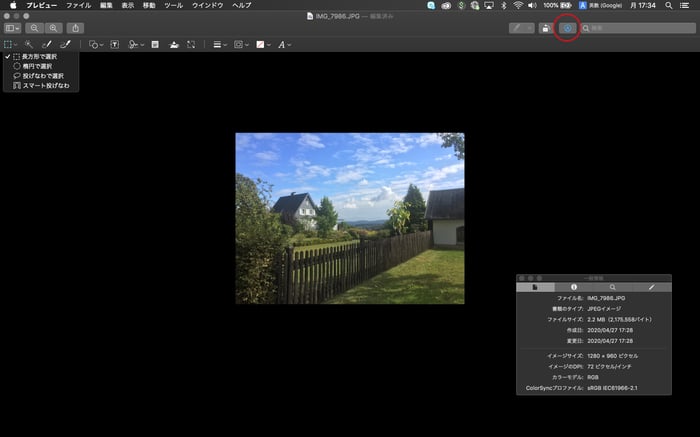
Task: Expand the text style dropdown
Action: coord(285,45)
